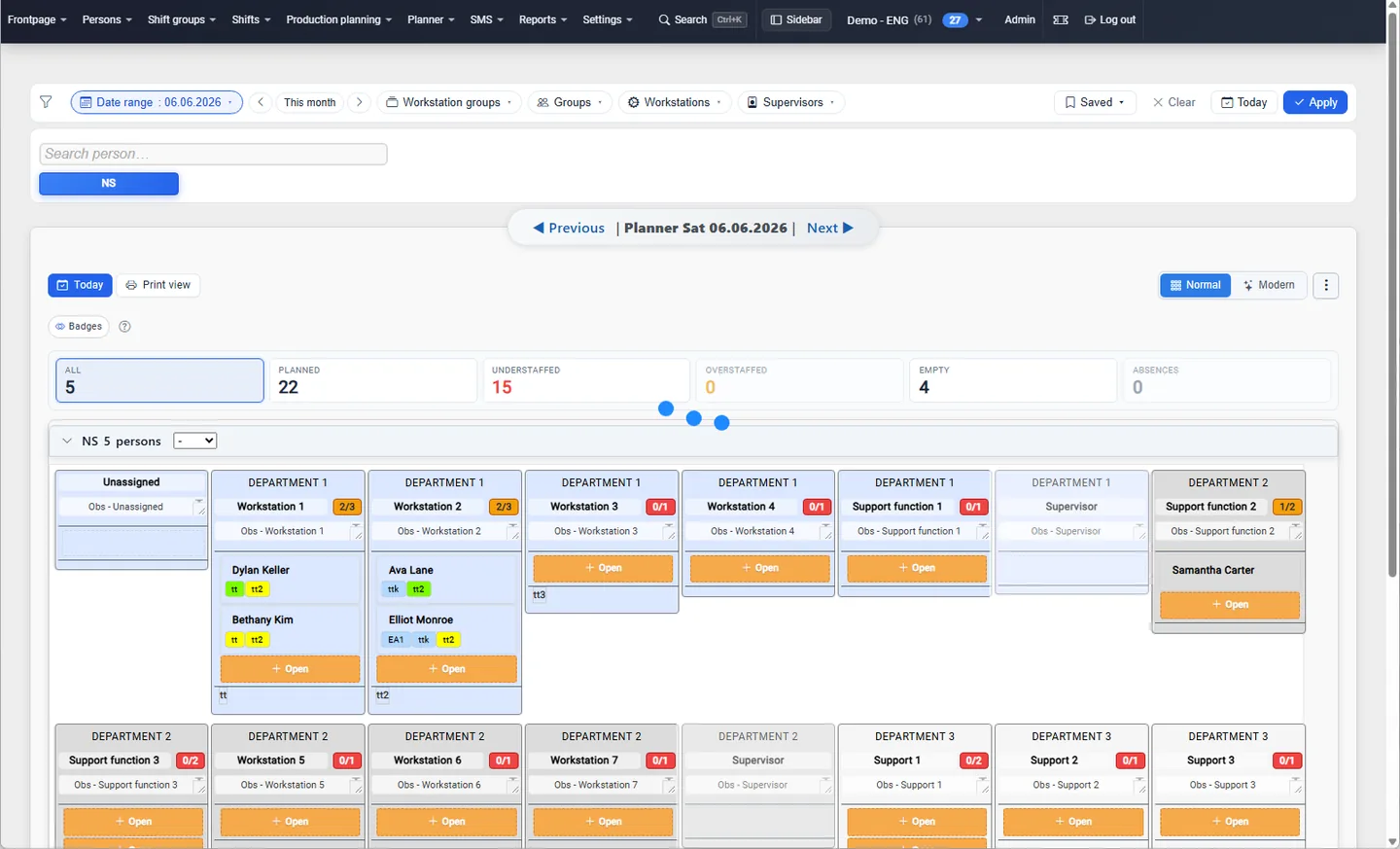Click the EA1 tag under Elliot Monroe
The image size is (1400, 849).
click(x=396, y=640)
